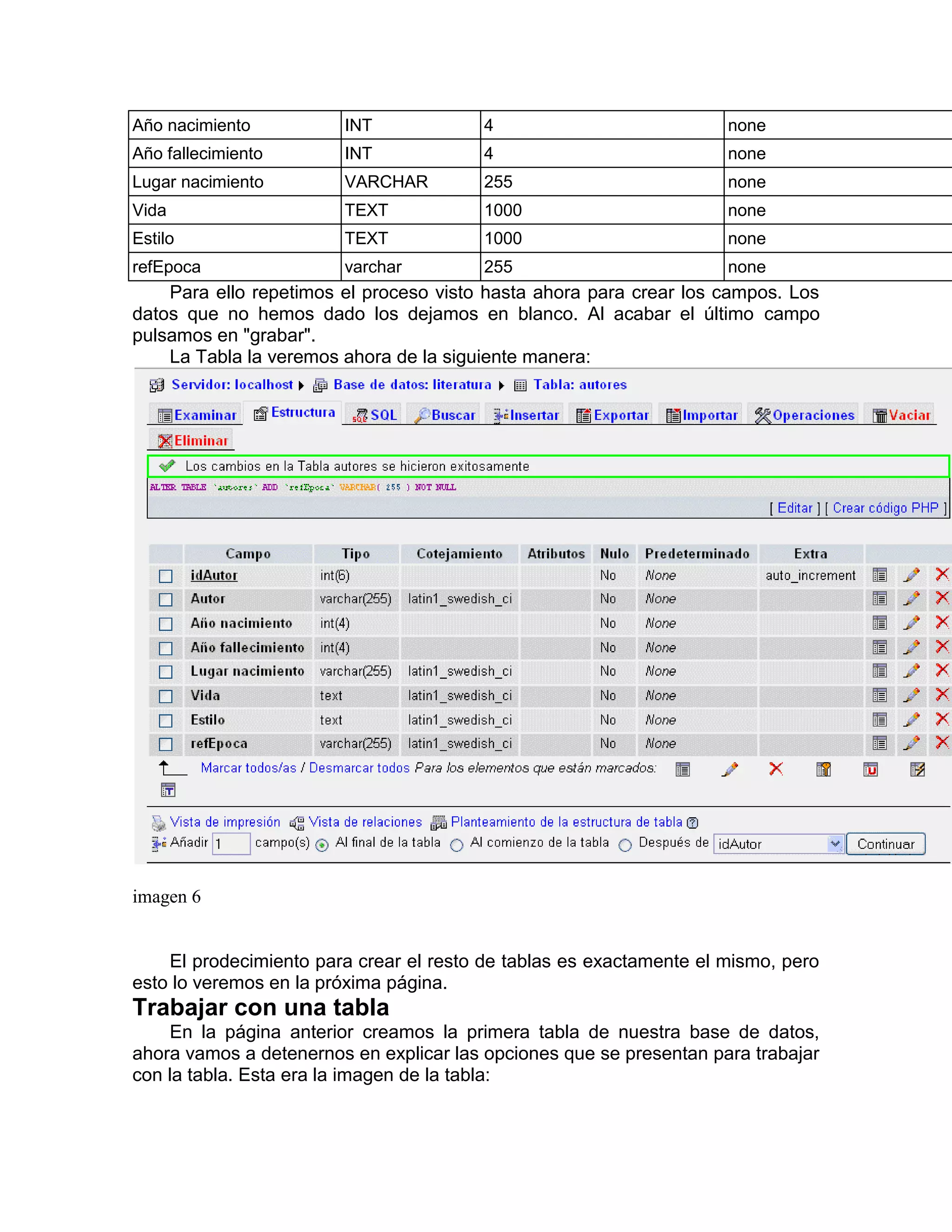Click fulltext icon below marked elements row
This screenshot has height=1232, width=952.
168,790
